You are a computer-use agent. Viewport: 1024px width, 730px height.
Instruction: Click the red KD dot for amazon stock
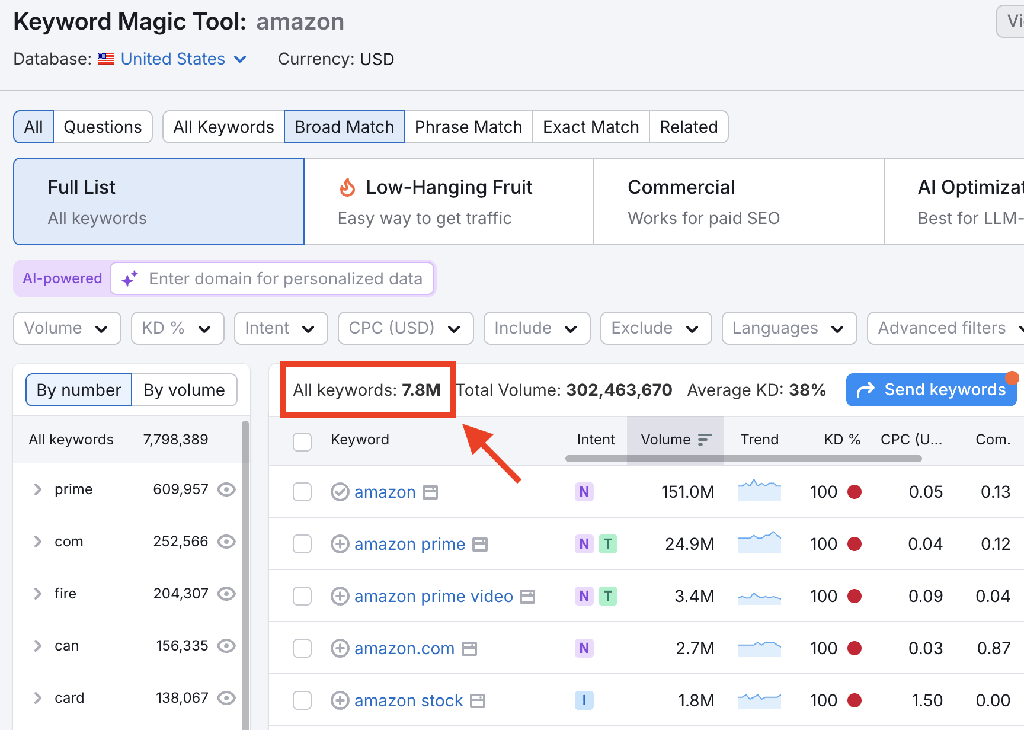click(854, 701)
